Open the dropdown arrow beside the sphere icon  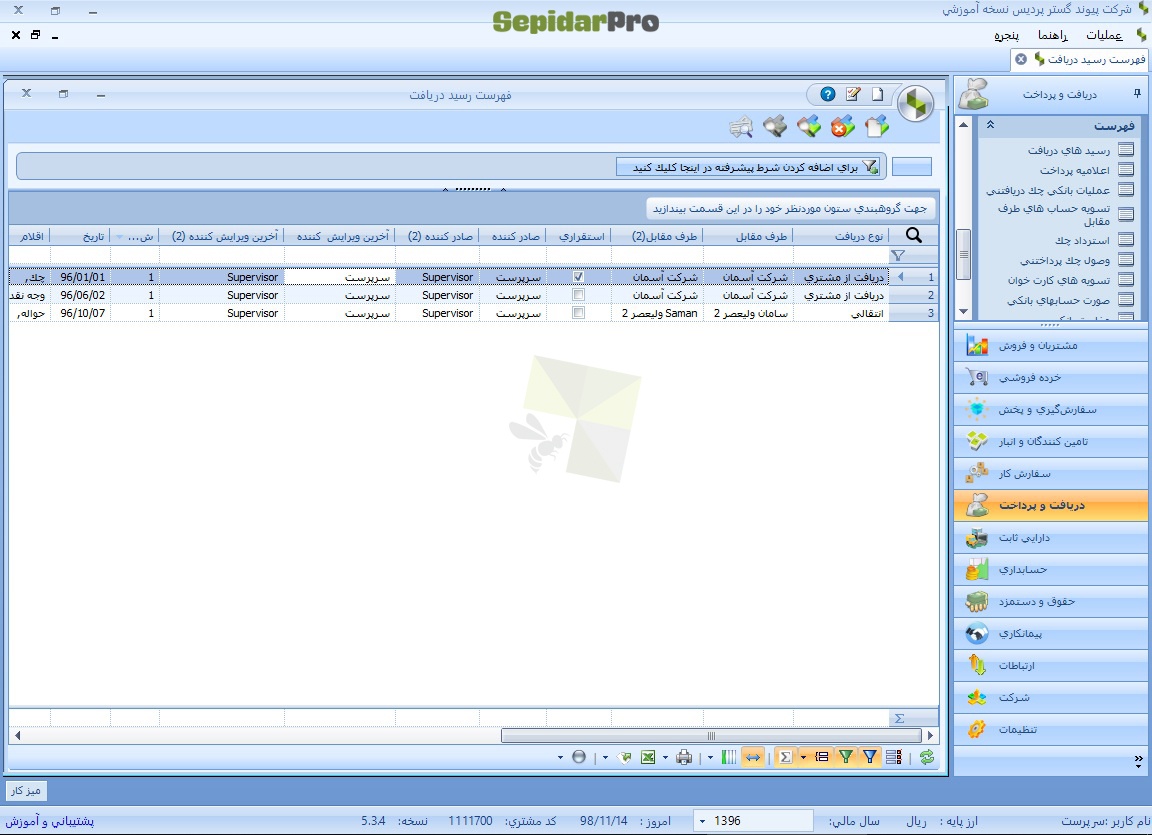(x=561, y=757)
